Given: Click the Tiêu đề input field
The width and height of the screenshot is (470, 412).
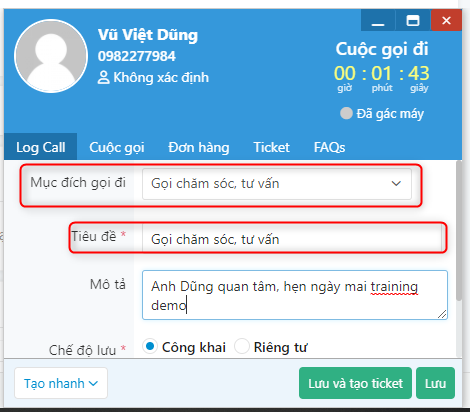Looking at the screenshot, I should point(294,239).
